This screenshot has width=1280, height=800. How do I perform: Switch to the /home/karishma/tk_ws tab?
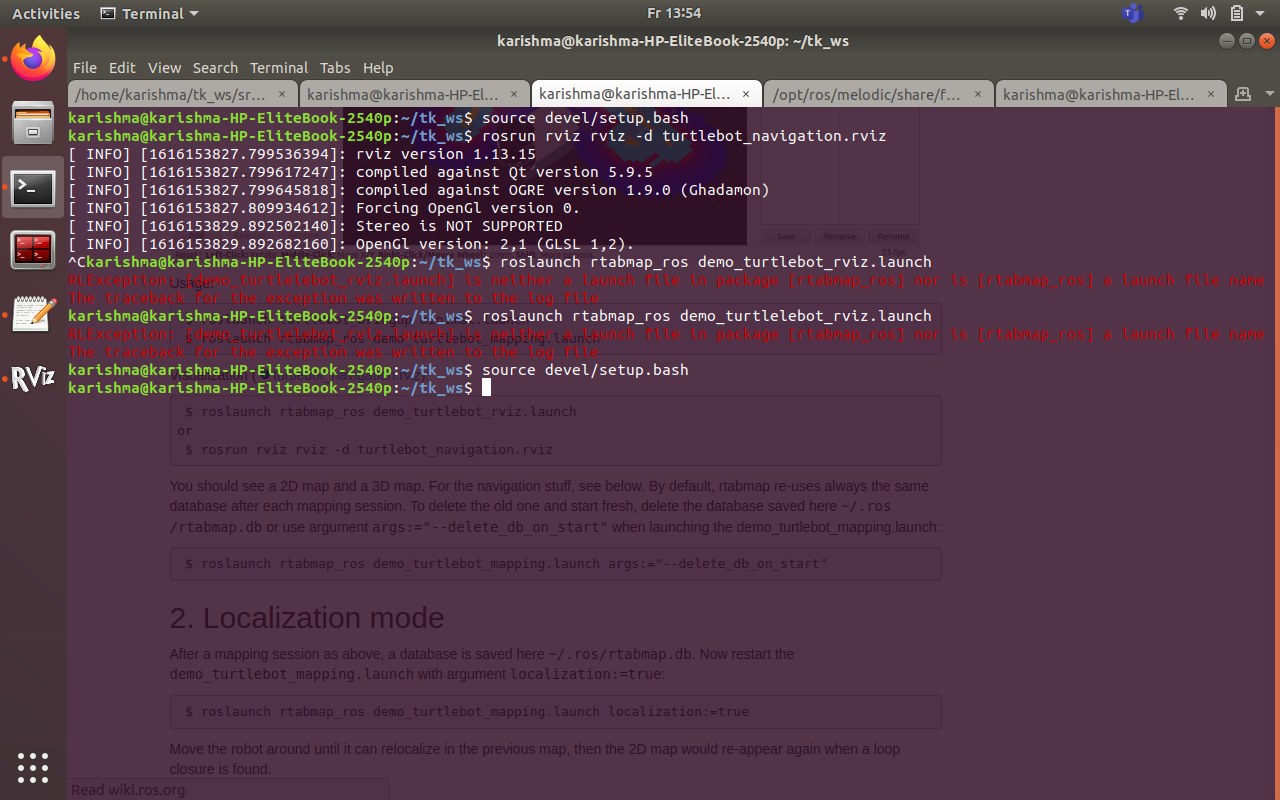tap(170, 95)
